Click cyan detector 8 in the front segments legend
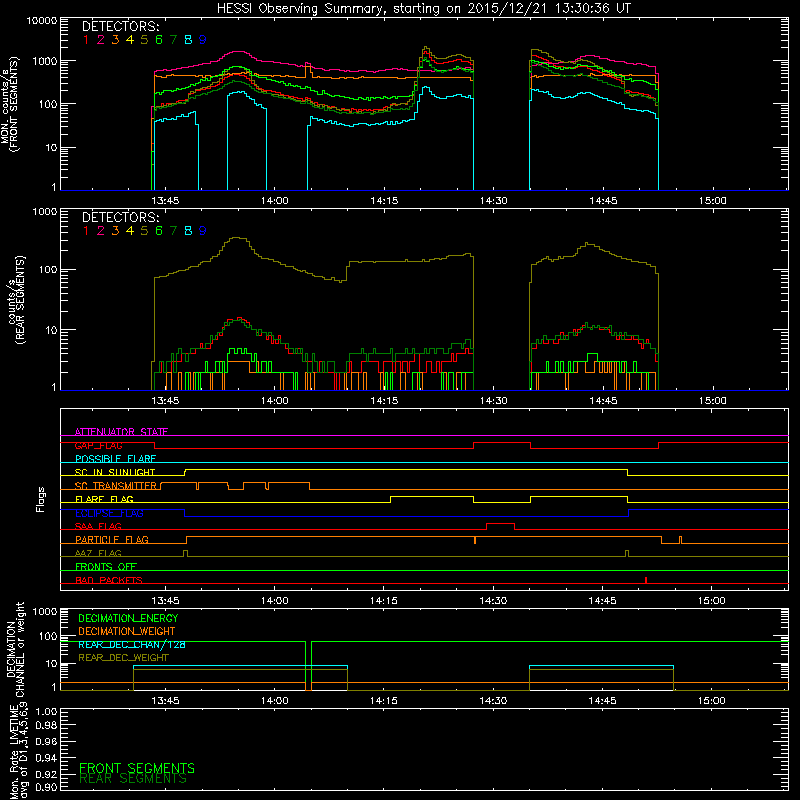 point(188,39)
